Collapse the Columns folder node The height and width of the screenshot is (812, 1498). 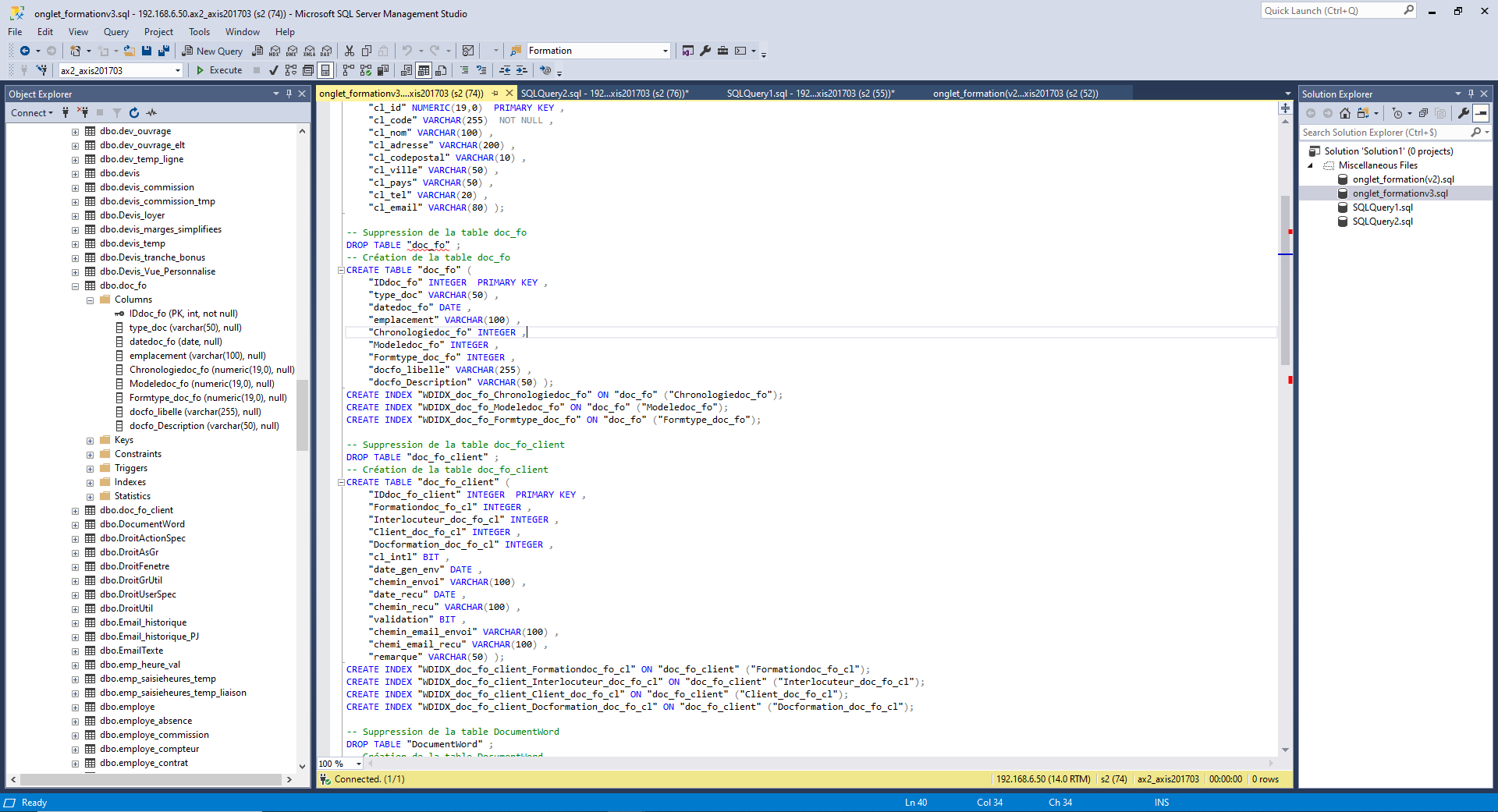[91, 300]
